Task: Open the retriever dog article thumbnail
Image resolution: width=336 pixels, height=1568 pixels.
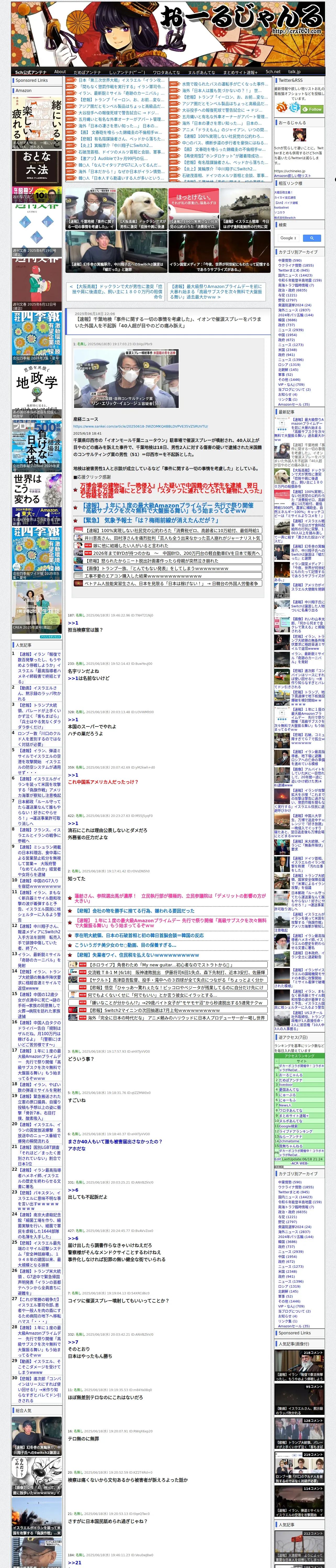Action: pos(142,209)
